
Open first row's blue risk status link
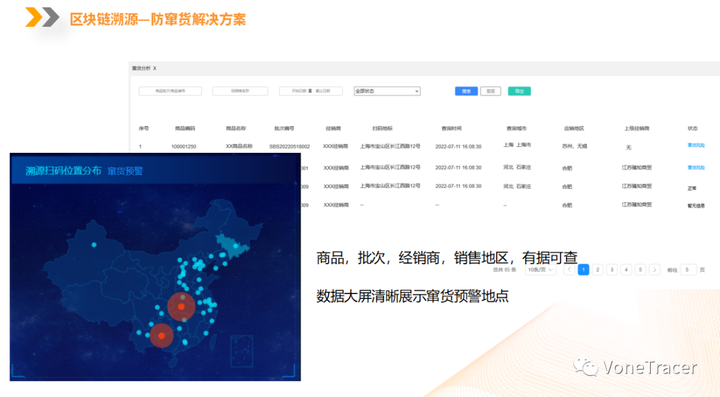coord(696,145)
